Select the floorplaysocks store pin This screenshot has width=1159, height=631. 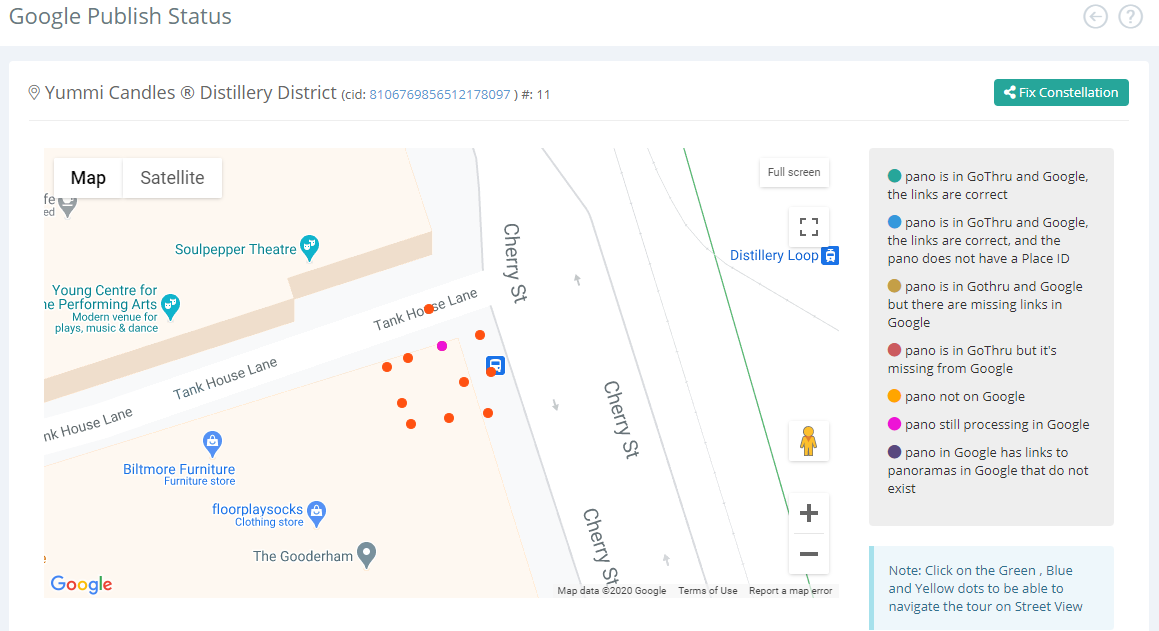pyautogui.click(x=317, y=513)
